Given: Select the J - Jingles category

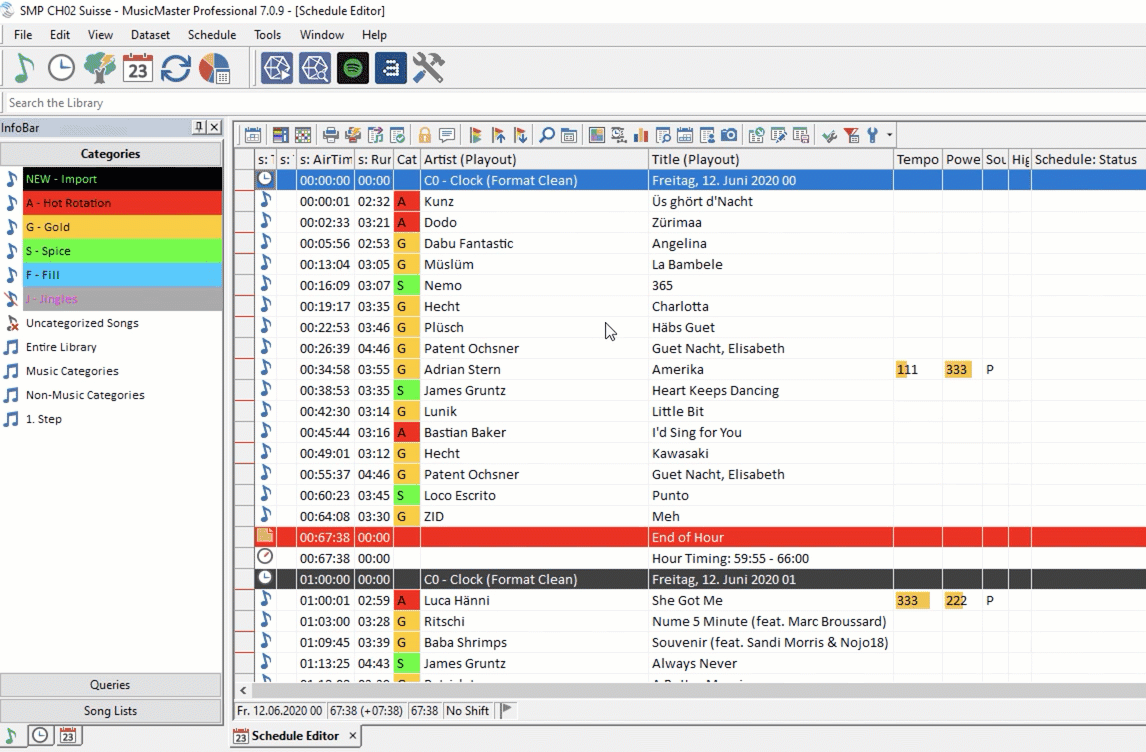Looking at the screenshot, I should [123, 299].
